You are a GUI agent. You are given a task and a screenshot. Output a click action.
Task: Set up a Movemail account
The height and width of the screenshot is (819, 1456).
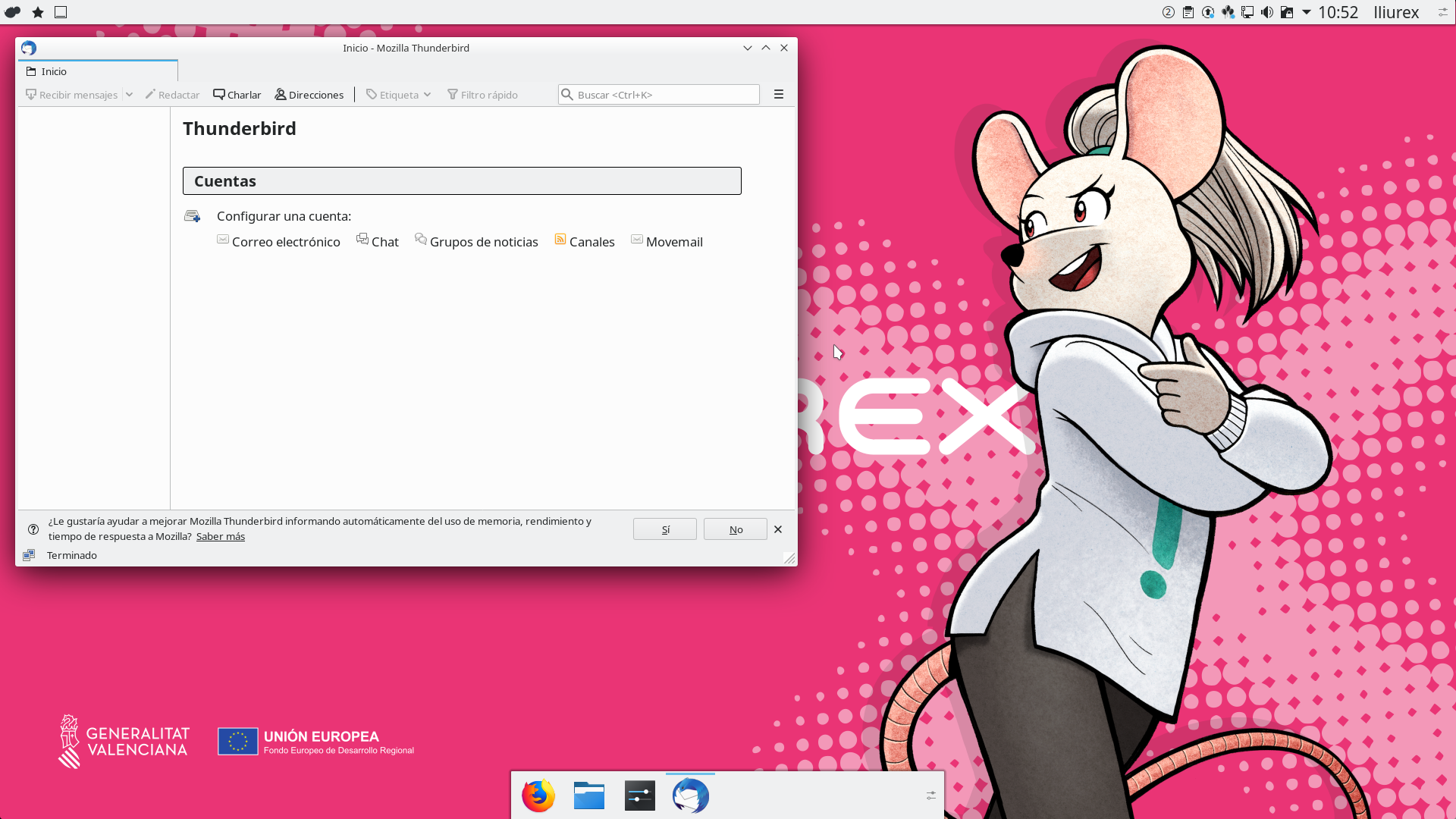(x=667, y=241)
